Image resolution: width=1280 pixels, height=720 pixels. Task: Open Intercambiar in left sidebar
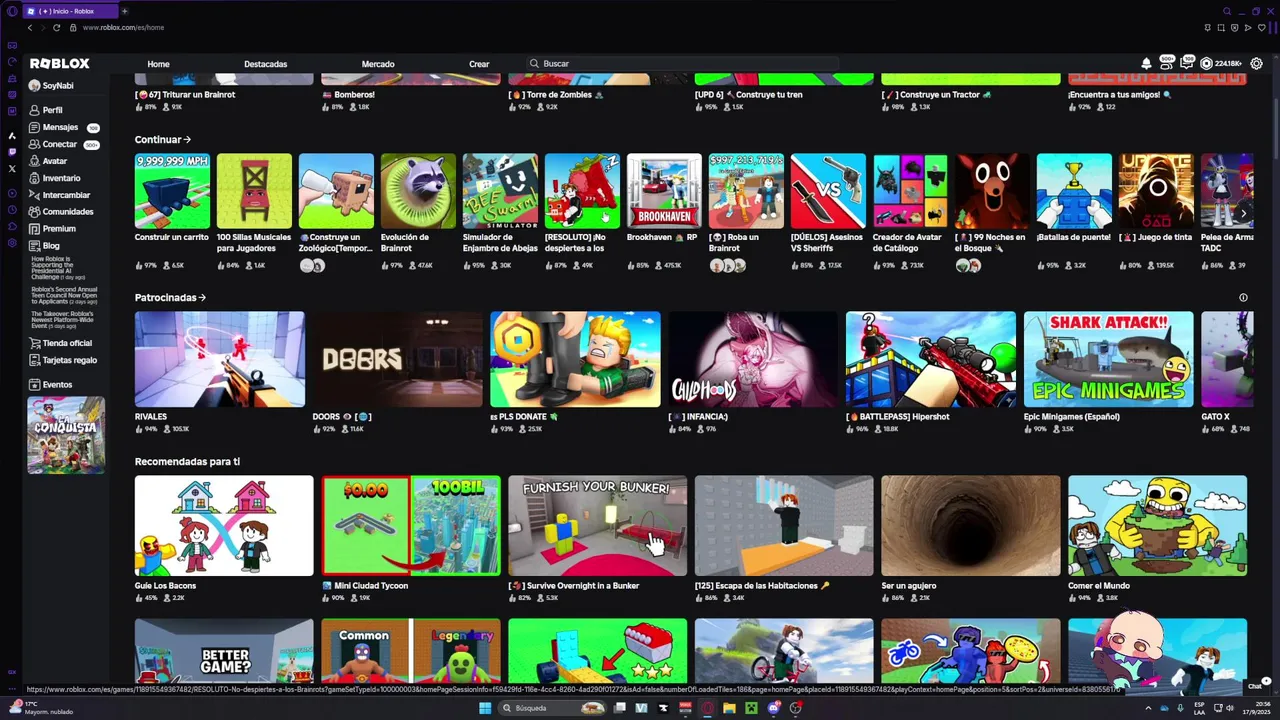pyautogui.click(x=59, y=195)
